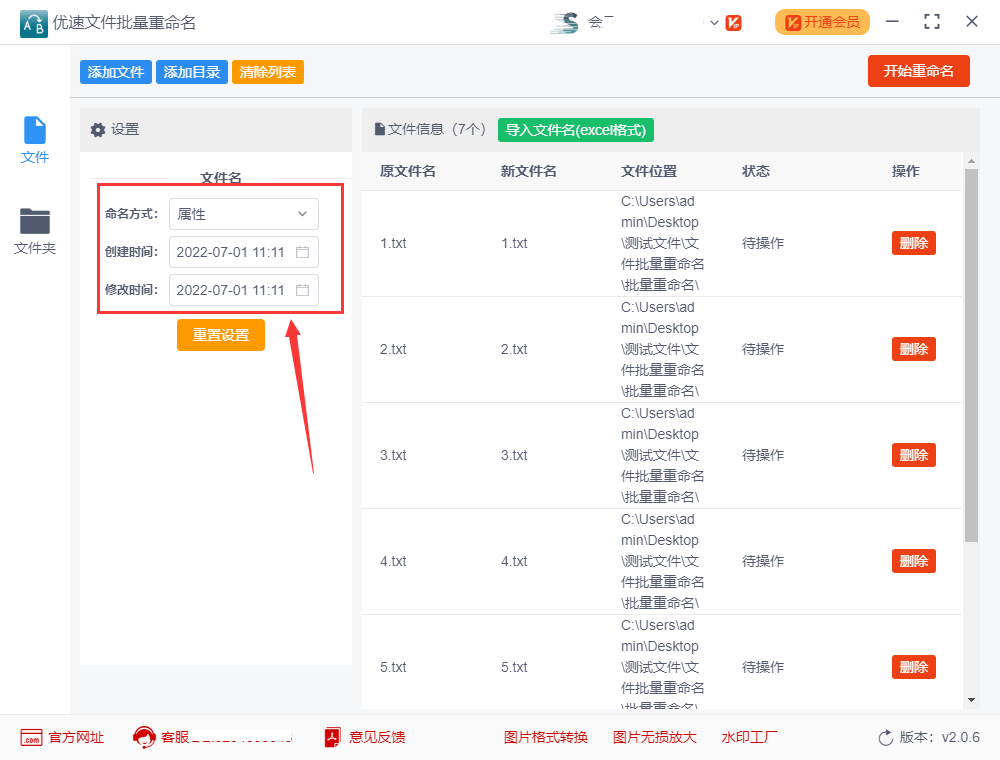Image resolution: width=1000 pixels, height=760 pixels.
Task: Click the 客服 customer service icon
Action: (x=145, y=738)
